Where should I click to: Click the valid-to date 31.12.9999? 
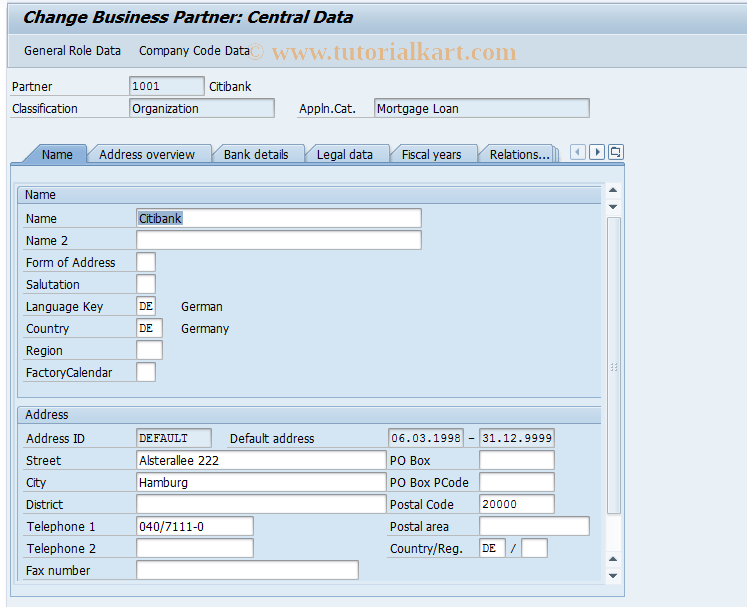point(517,438)
